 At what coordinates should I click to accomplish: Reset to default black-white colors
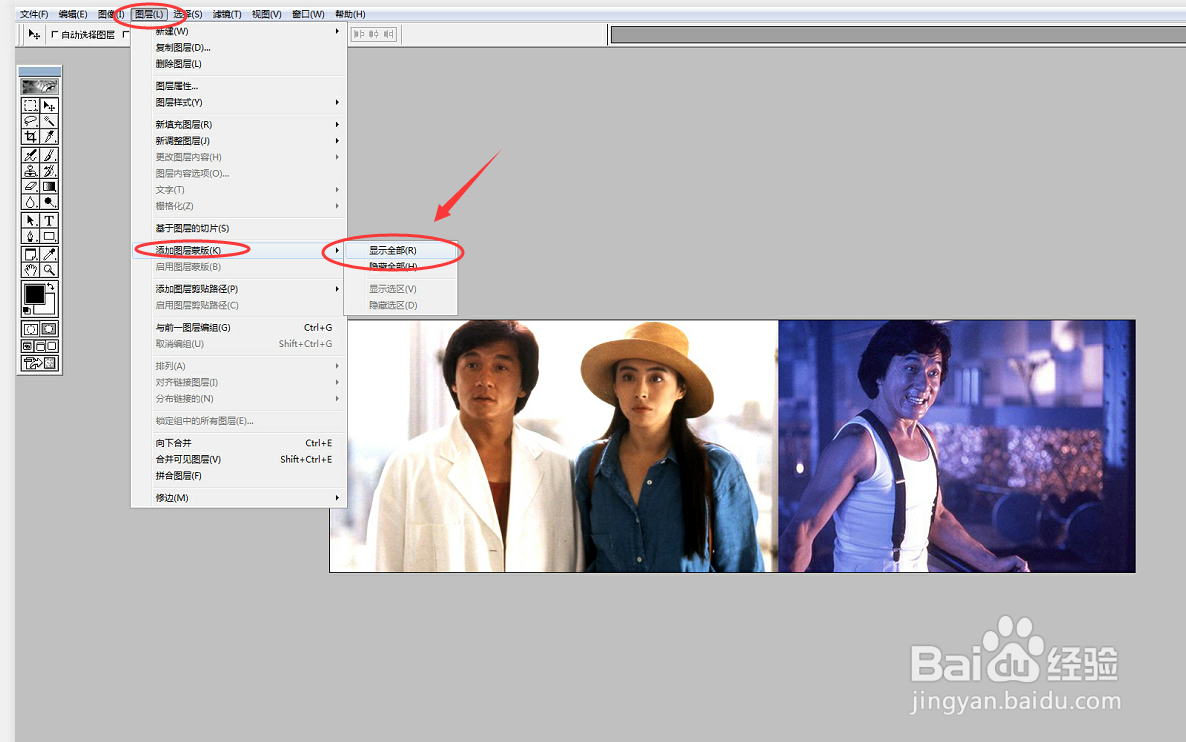(27, 310)
